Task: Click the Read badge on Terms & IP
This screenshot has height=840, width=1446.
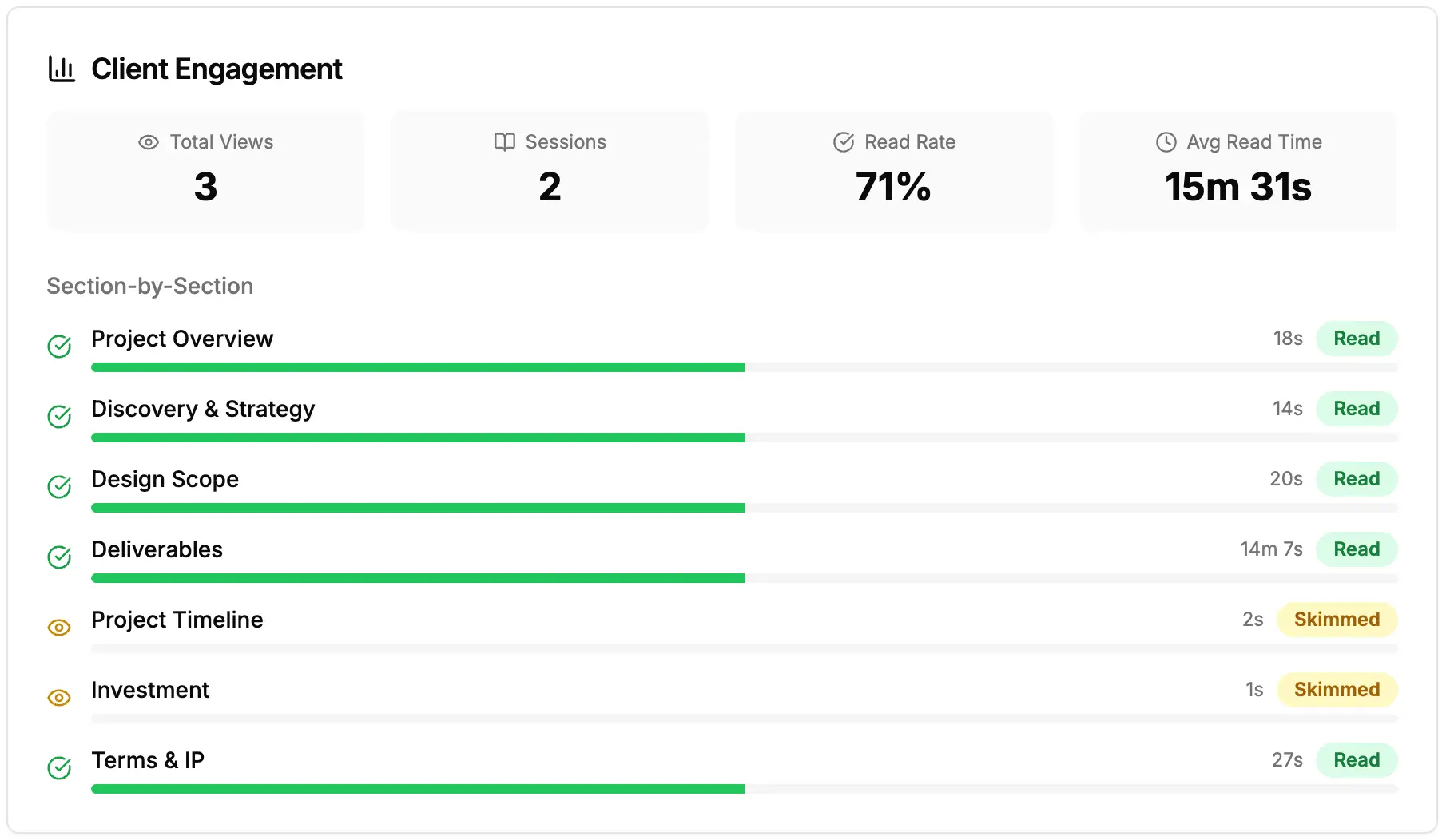Action: (x=1357, y=760)
